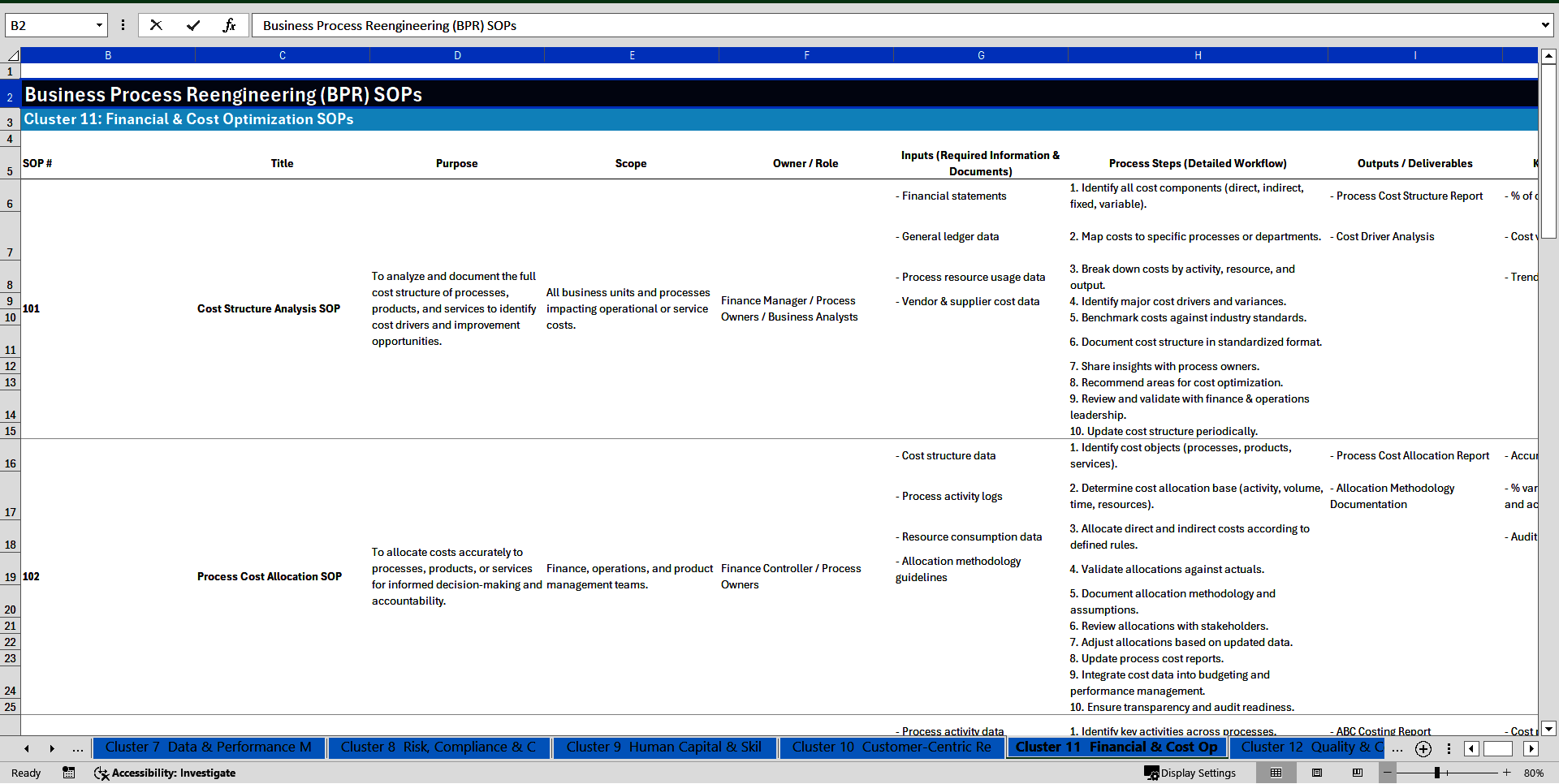Select the column G header
This screenshot has height=784, width=1559.
tap(981, 55)
